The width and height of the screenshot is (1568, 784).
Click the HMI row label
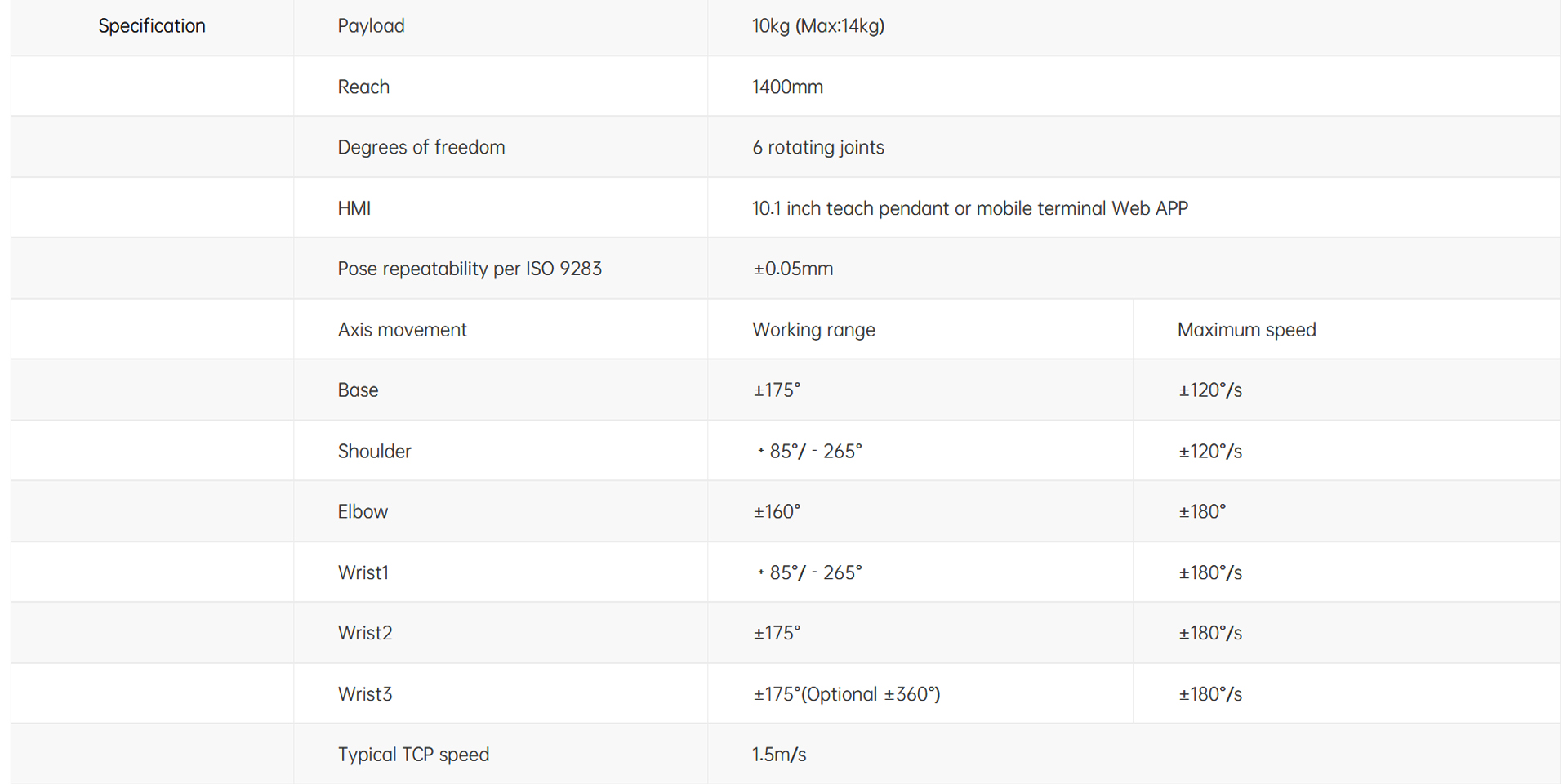(354, 208)
